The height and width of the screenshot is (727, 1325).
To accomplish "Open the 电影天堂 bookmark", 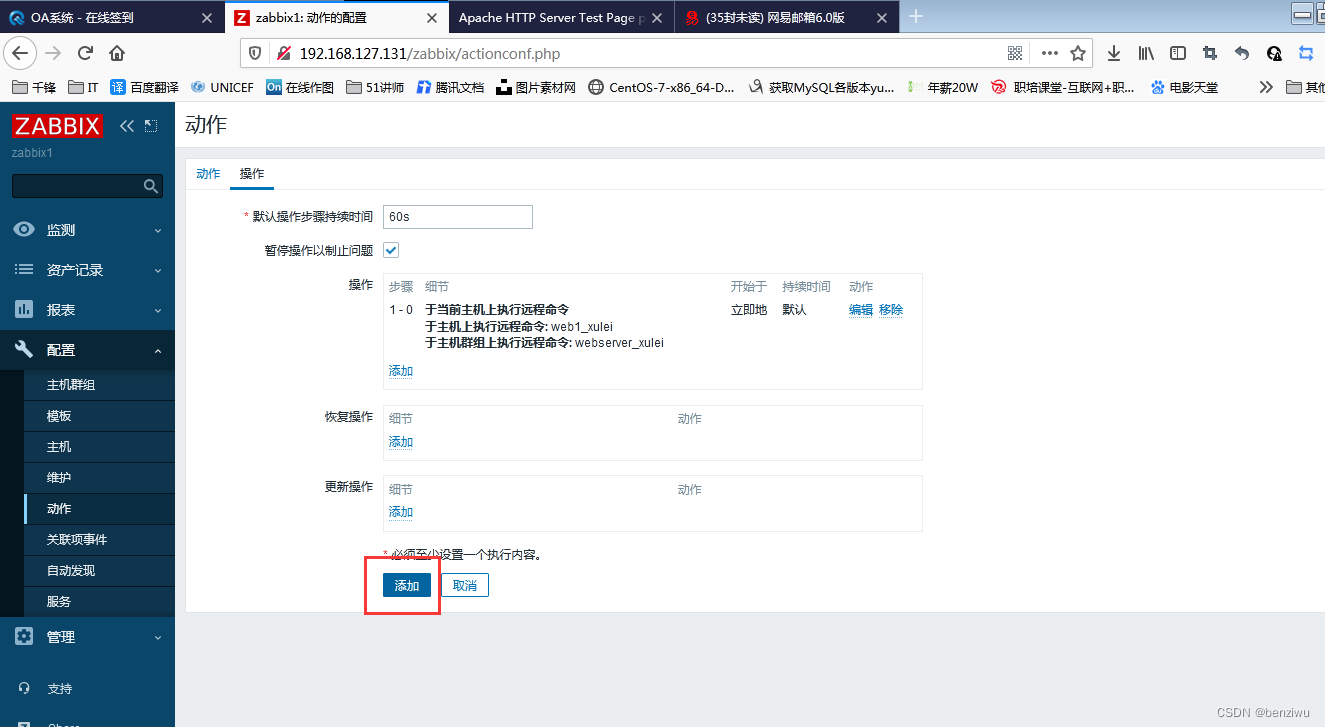I will [1185, 87].
